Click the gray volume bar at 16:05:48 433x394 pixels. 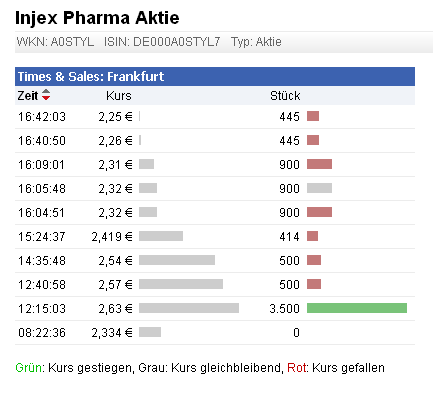(319, 188)
